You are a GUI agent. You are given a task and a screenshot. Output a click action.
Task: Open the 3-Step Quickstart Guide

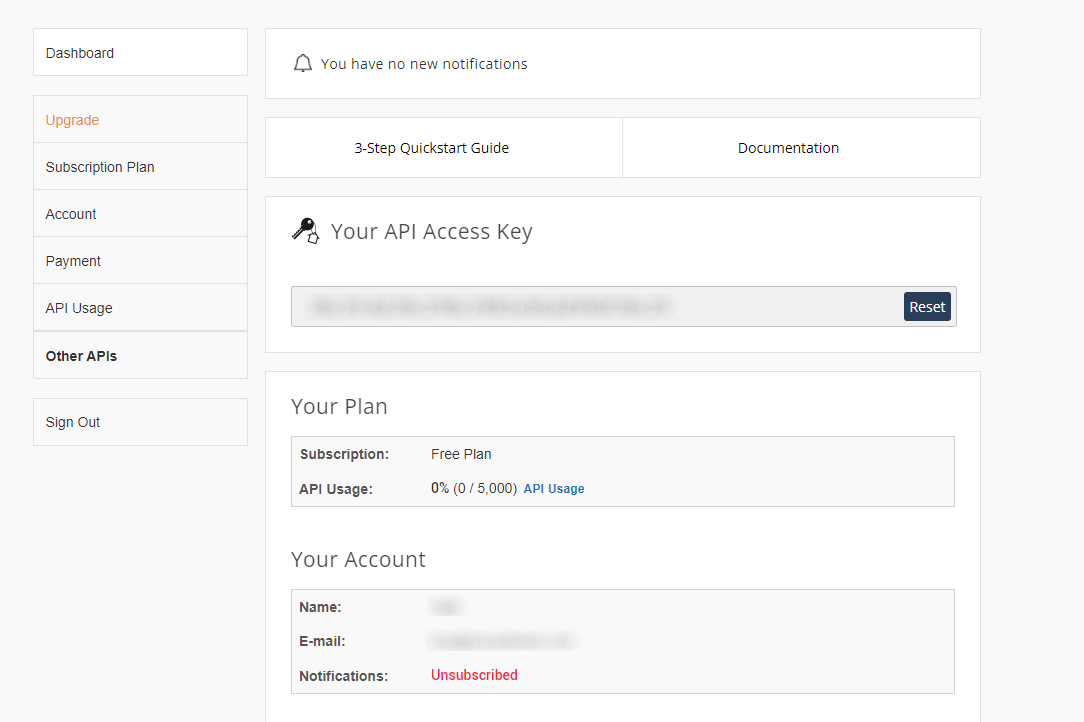tap(432, 148)
